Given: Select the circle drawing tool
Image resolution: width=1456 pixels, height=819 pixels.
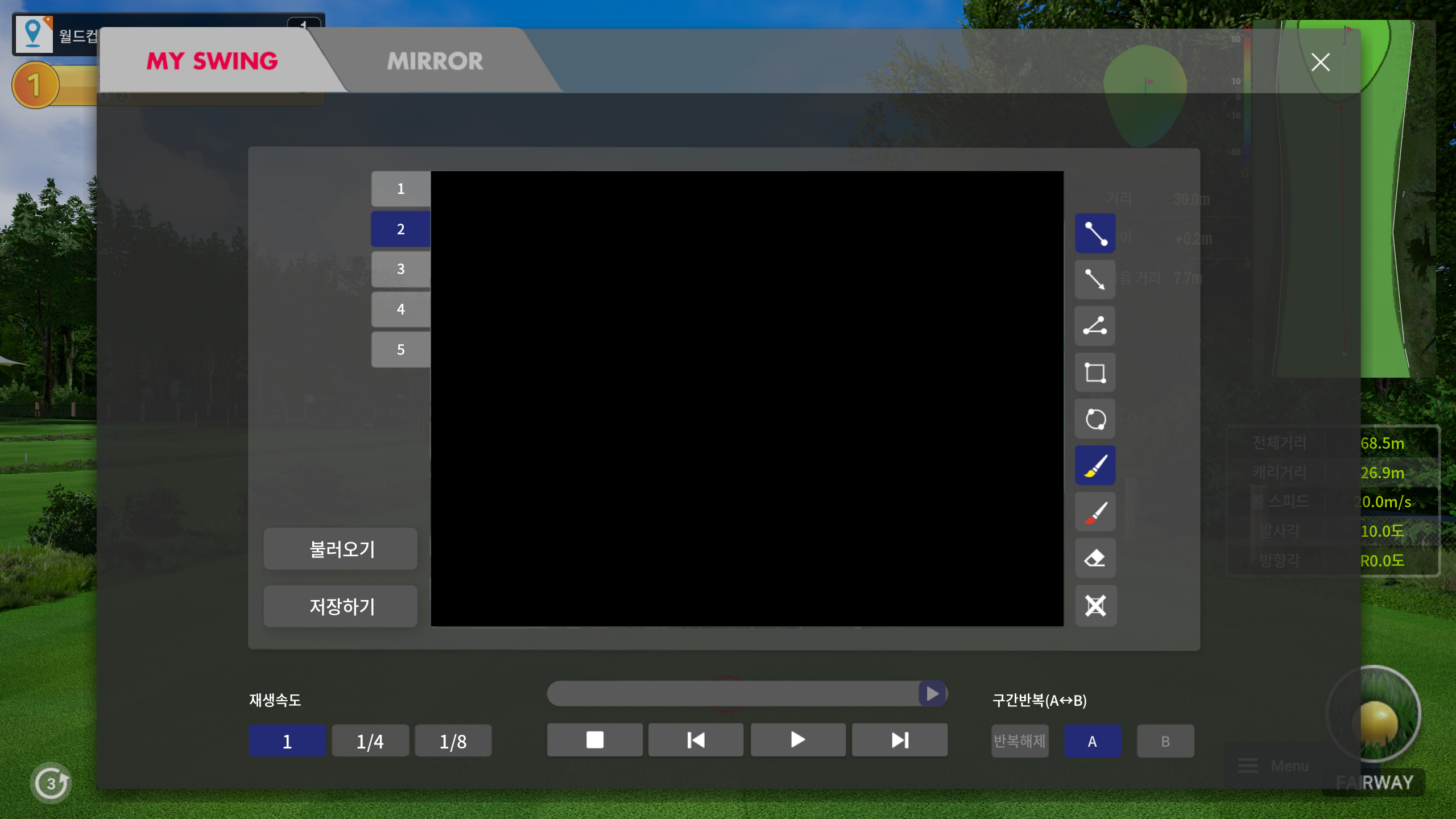Looking at the screenshot, I should [x=1095, y=419].
